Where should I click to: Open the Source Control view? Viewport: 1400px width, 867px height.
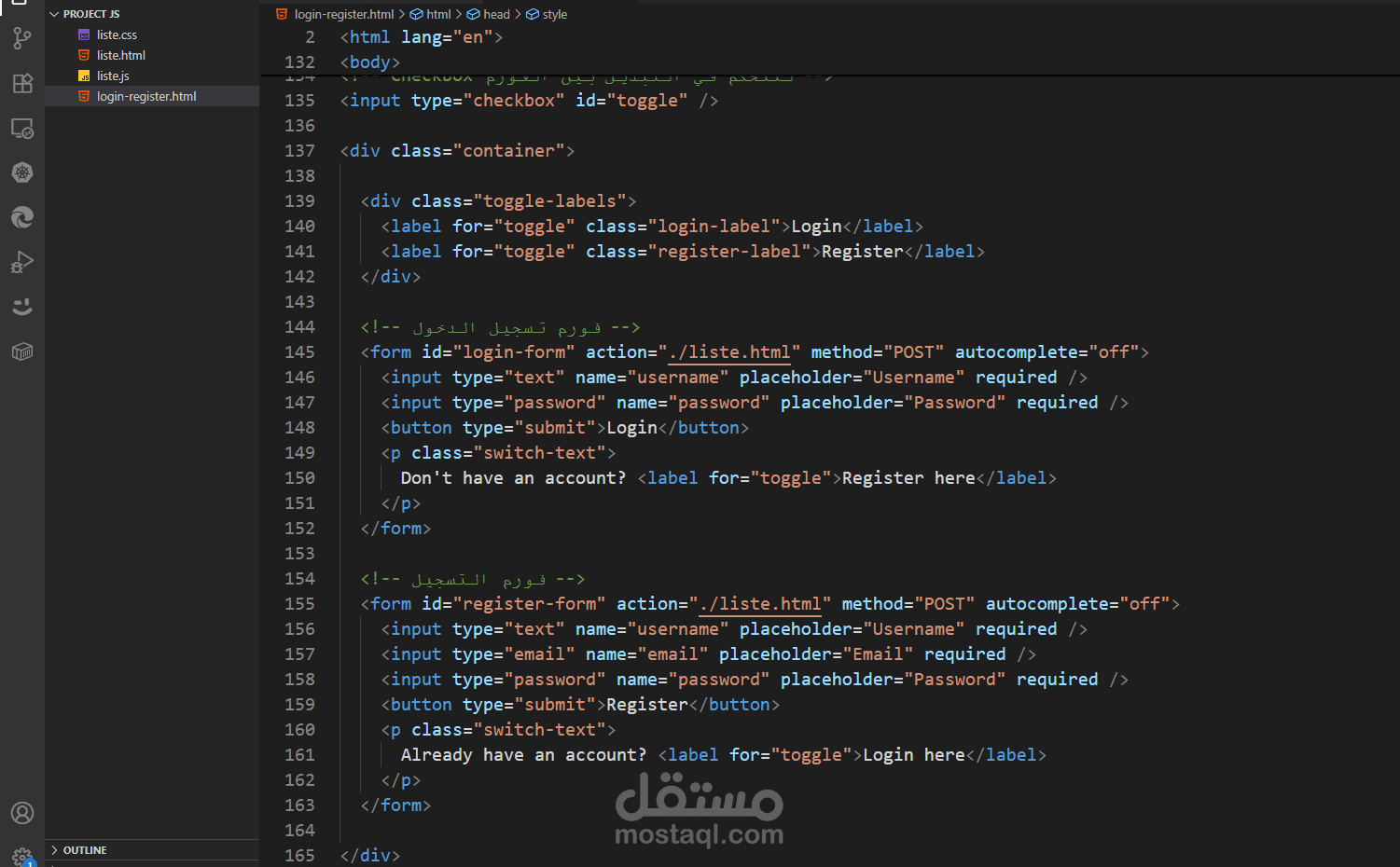point(22,38)
